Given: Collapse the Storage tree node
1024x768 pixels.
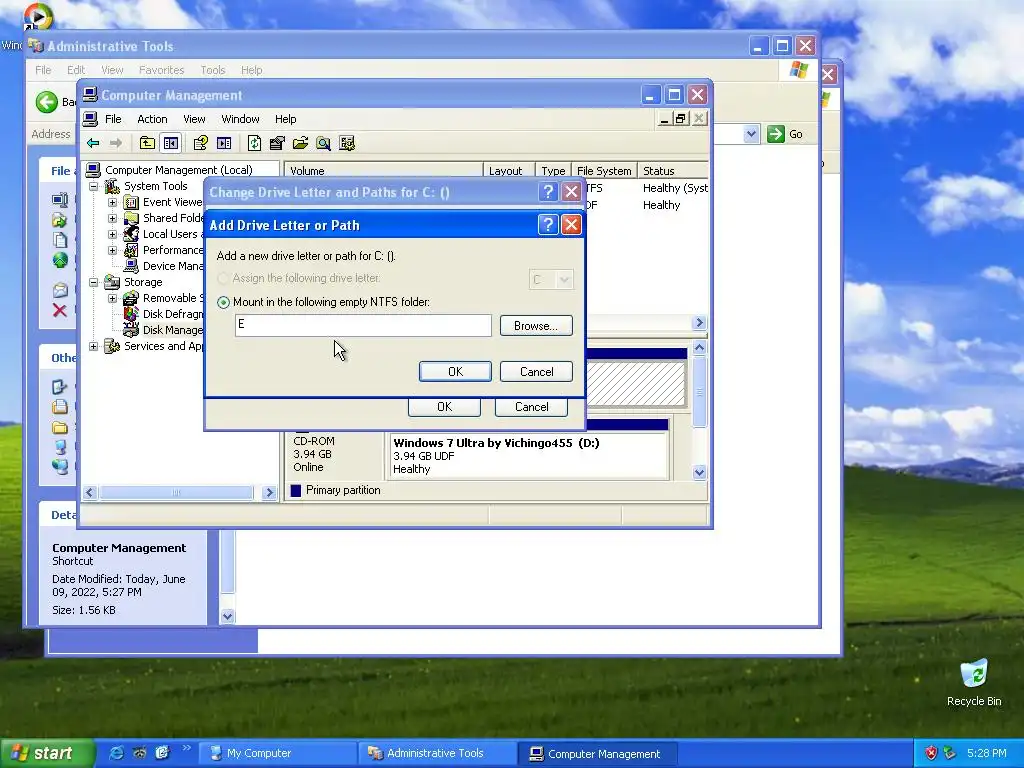Looking at the screenshot, I should pyautogui.click(x=93, y=282).
